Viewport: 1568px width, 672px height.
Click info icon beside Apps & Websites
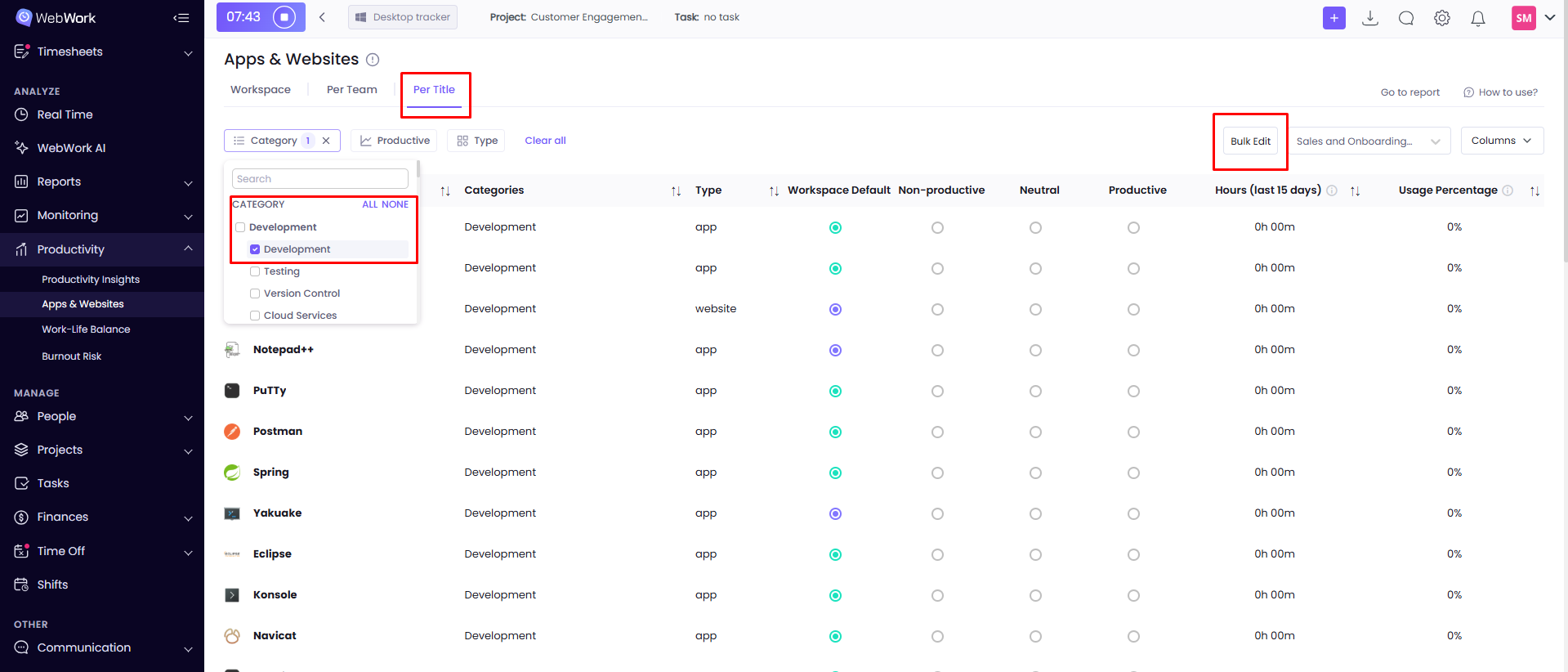373,60
